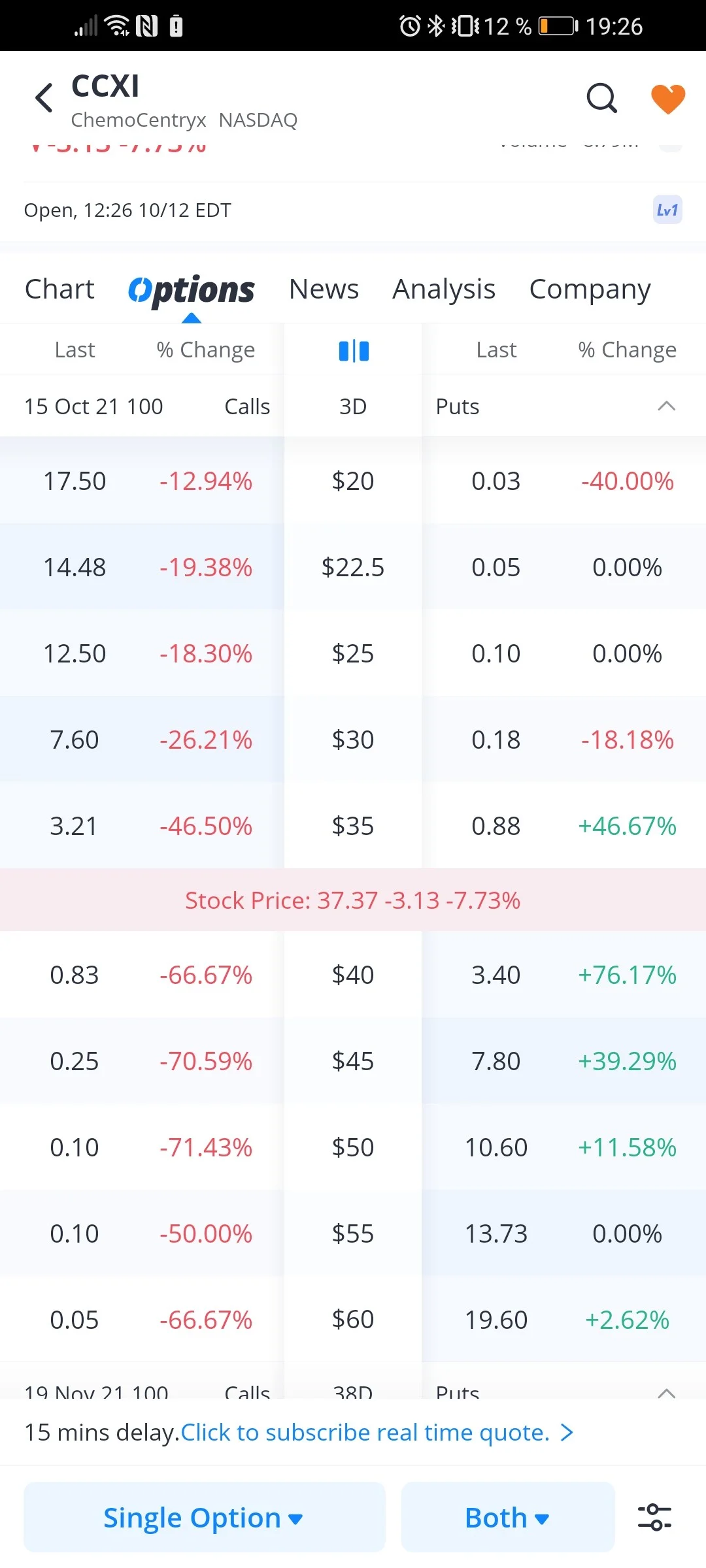The image size is (706, 1568).
Task: Open the Both calls/puts dropdown
Action: [x=508, y=1517]
